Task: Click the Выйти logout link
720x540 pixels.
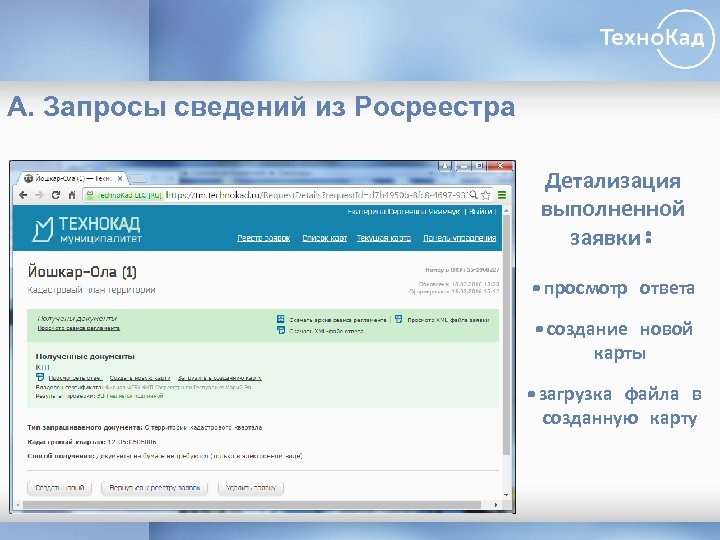Action: click(x=481, y=212)
